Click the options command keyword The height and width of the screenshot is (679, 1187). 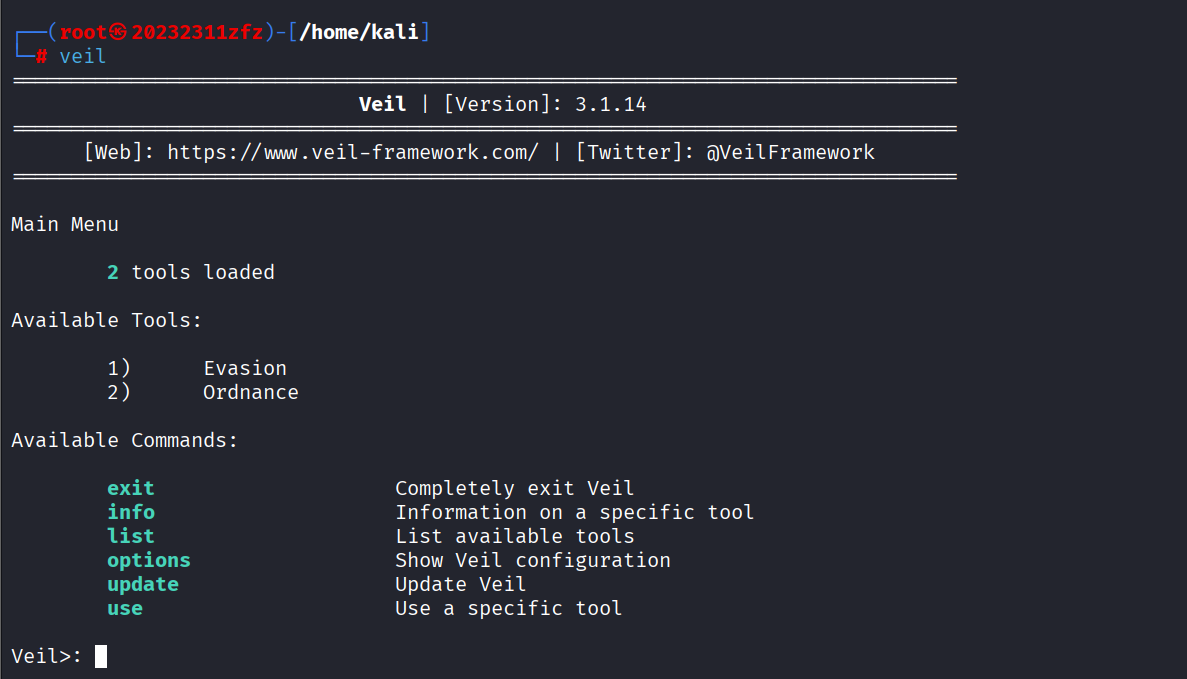(x=149, y=560)
